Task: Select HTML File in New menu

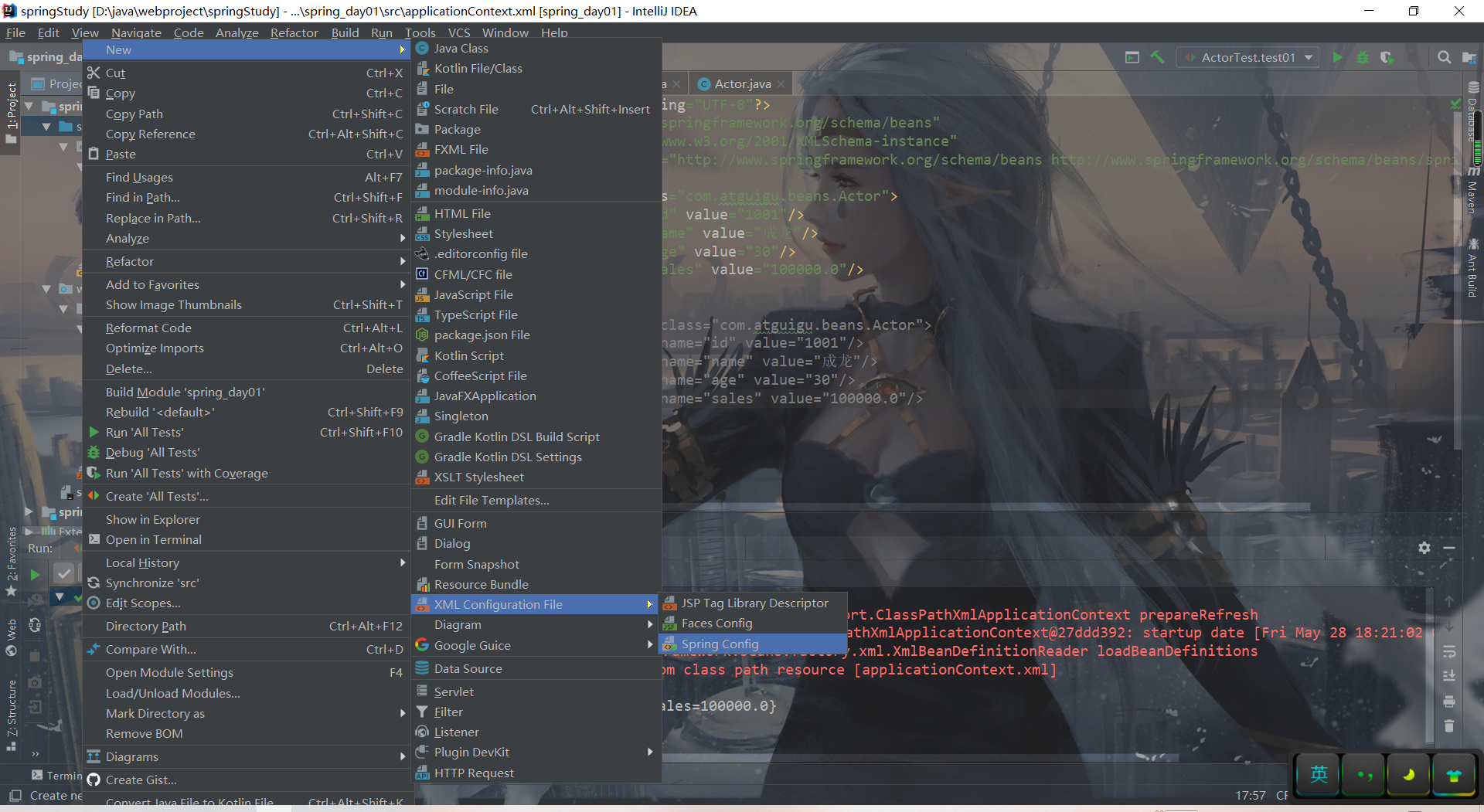Action: pyautogui.click(x=536, y=213)
